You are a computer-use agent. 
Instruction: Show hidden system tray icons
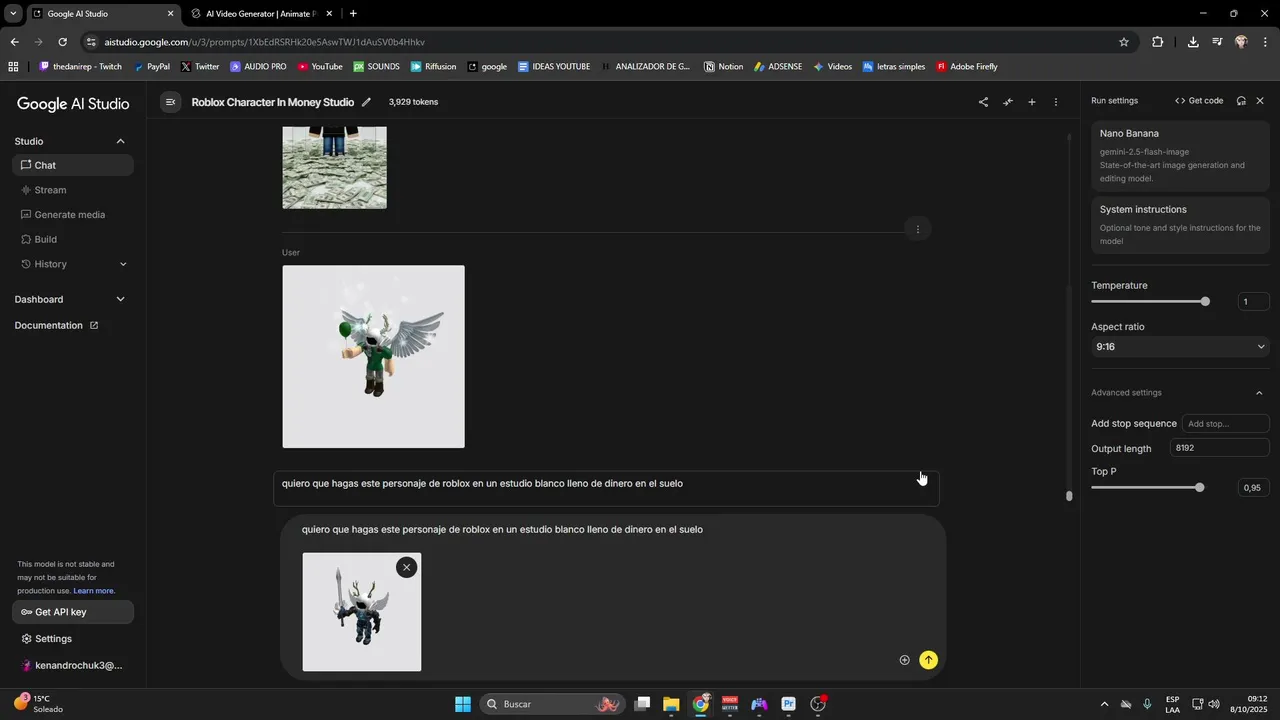point(1104,704)
